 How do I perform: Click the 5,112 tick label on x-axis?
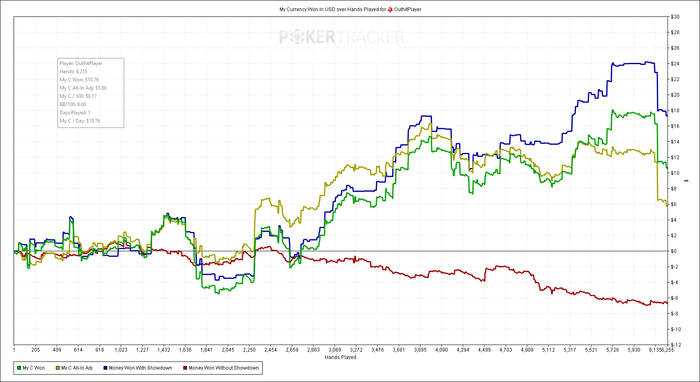[x=548, y=350]
